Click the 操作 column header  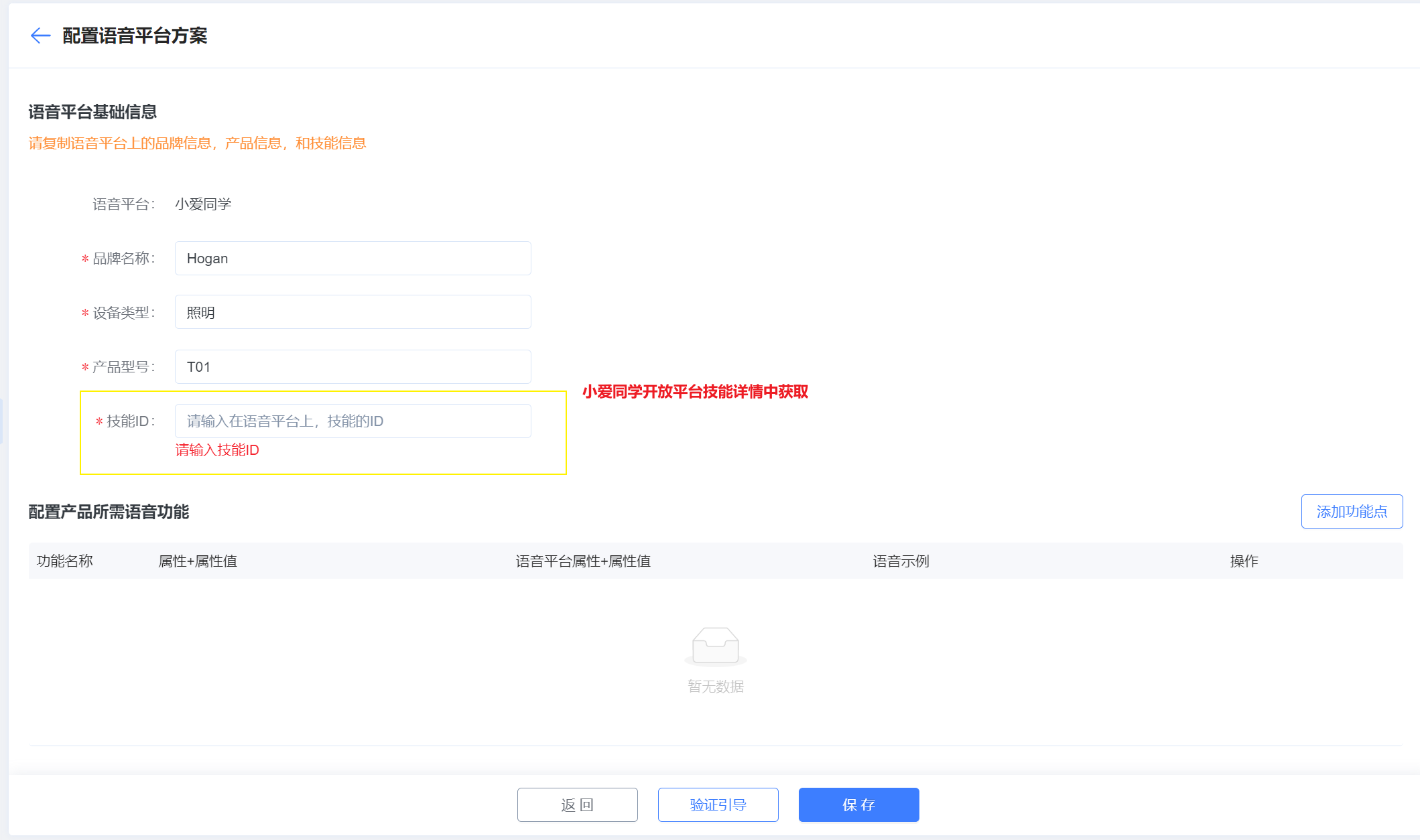(1244, 561)
